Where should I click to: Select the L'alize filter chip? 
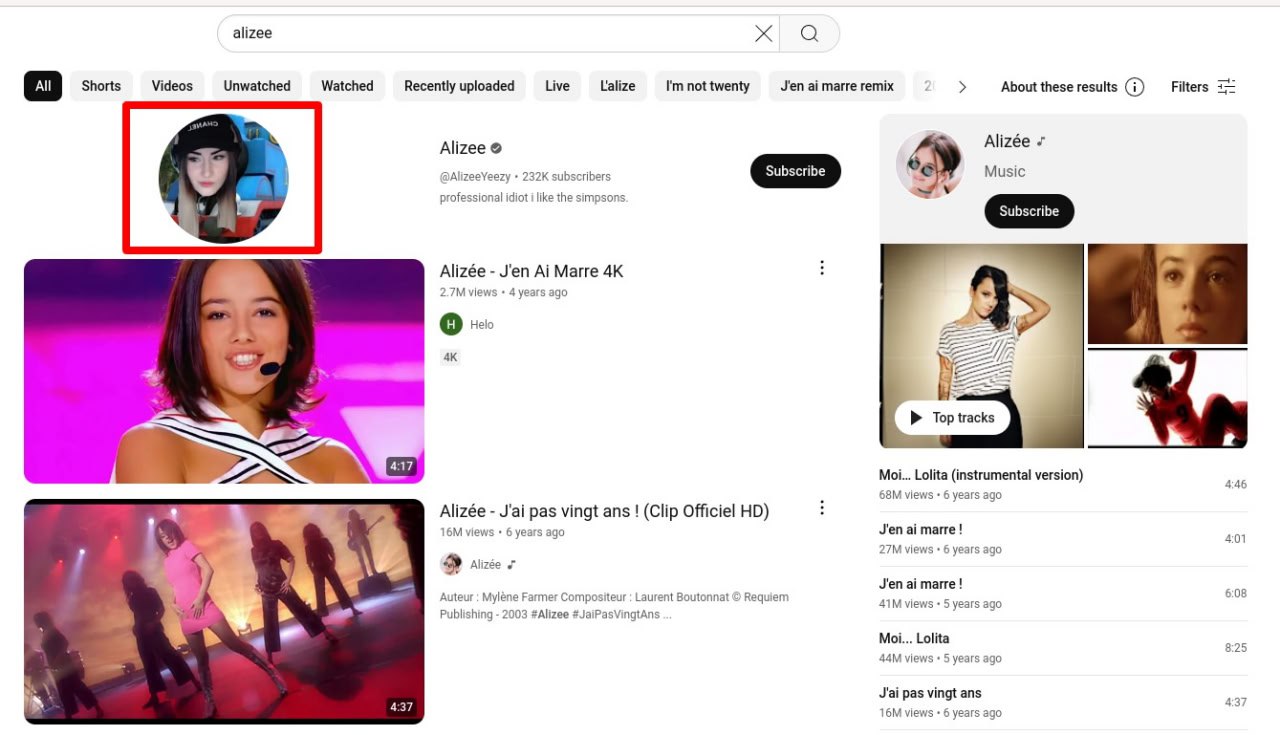click(618, 86)
